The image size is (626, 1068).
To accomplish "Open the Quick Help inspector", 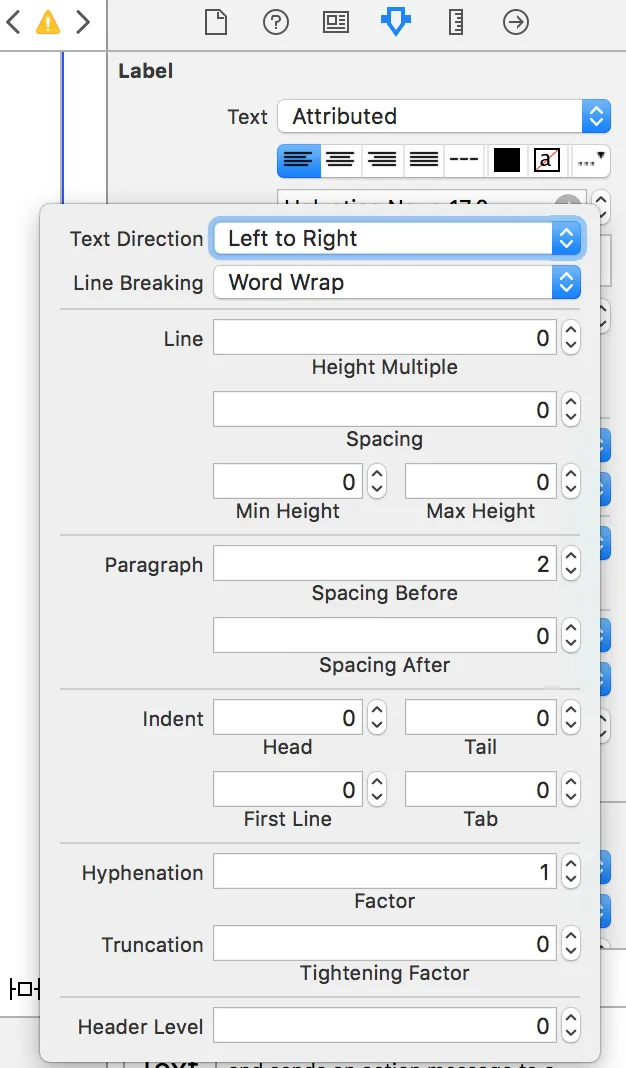I will pos(276,21).
